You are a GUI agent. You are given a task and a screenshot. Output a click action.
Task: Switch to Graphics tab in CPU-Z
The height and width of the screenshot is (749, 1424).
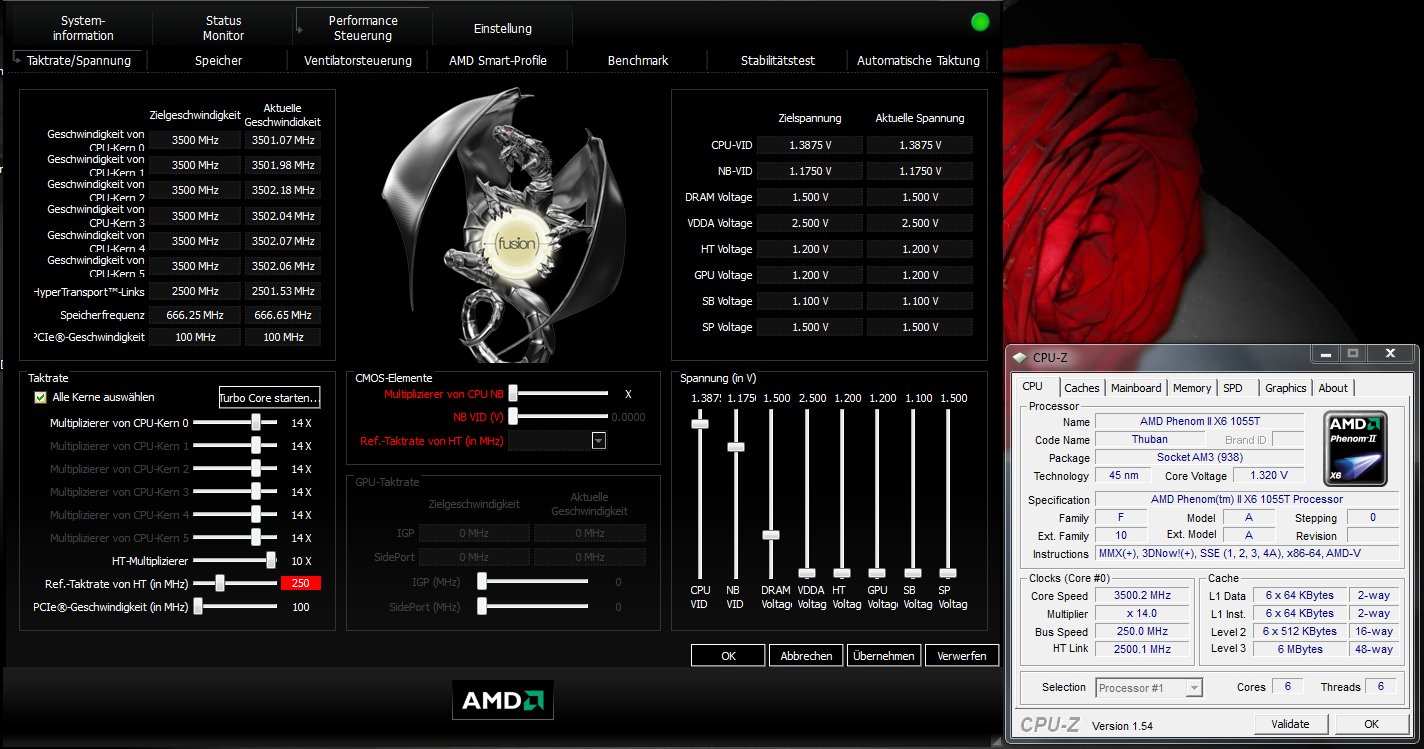[1285, 388]
